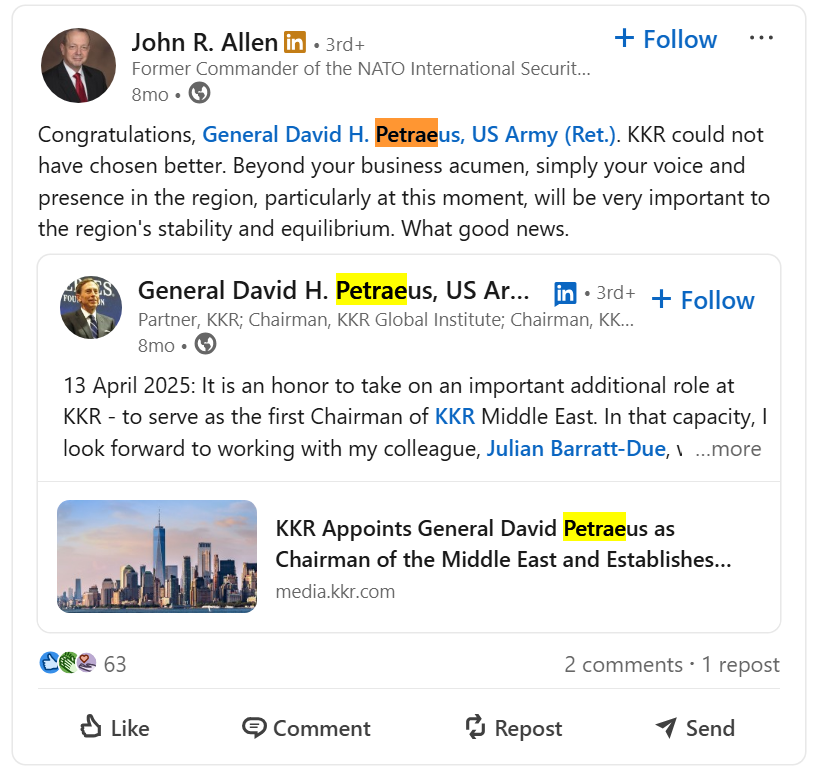Viewport: 815px width, 773px height.
Task: Click the LinkedIn badge beside General David H. Petraeus
Action: click(565, 293)
